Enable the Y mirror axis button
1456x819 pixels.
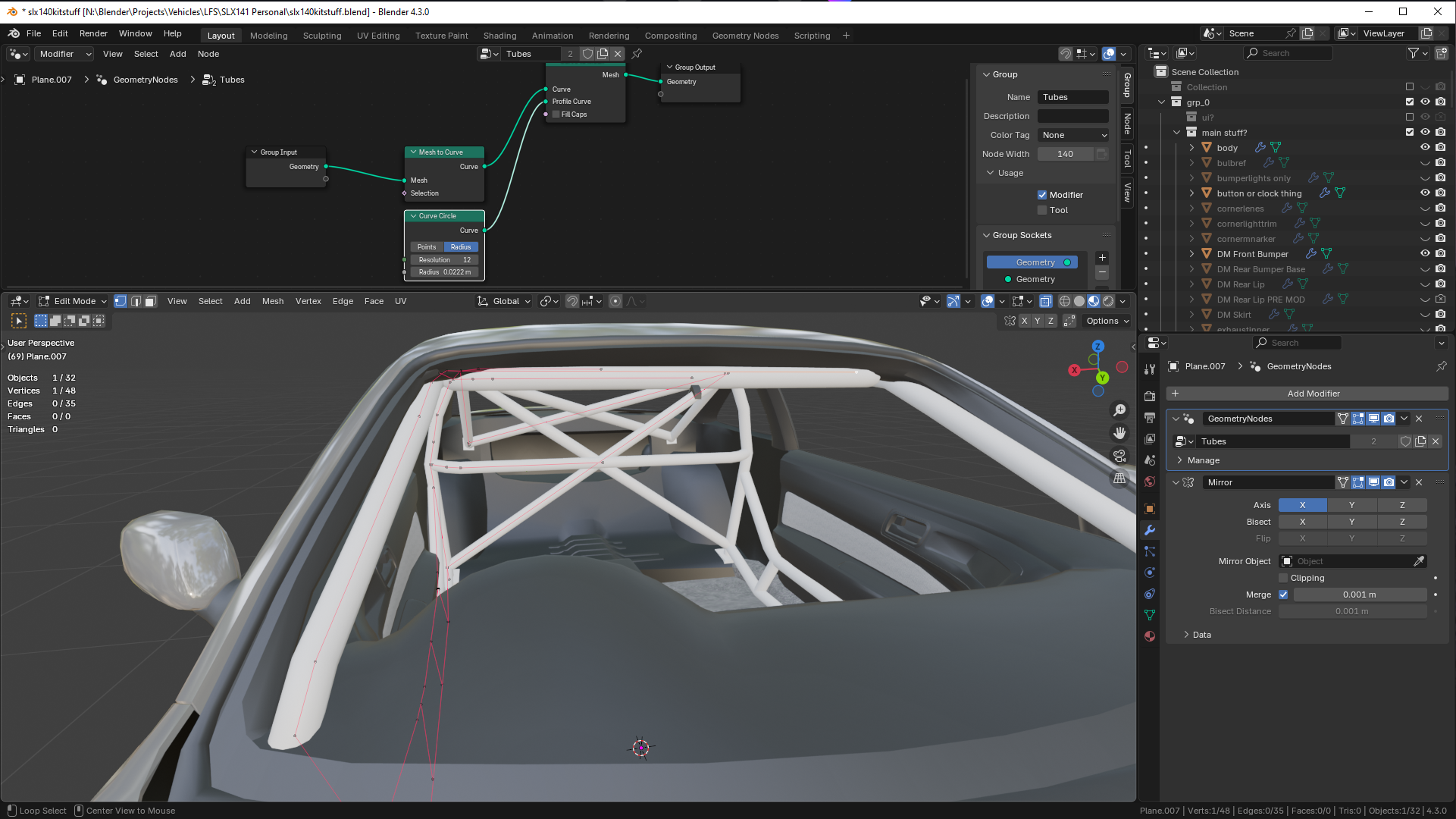1351,505
